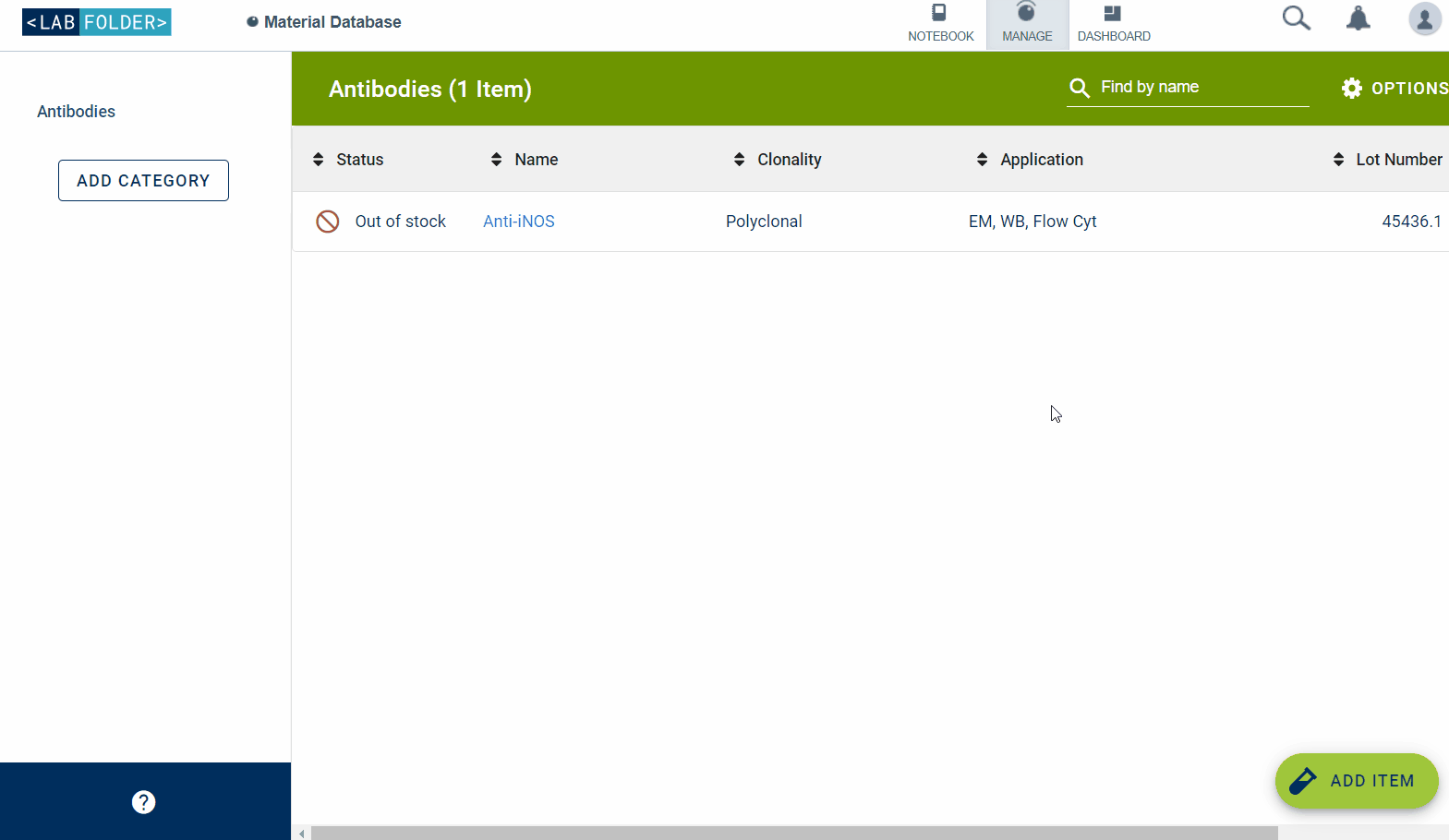
Task: Click the ADD ITEM button
Action: [1357, 781]
